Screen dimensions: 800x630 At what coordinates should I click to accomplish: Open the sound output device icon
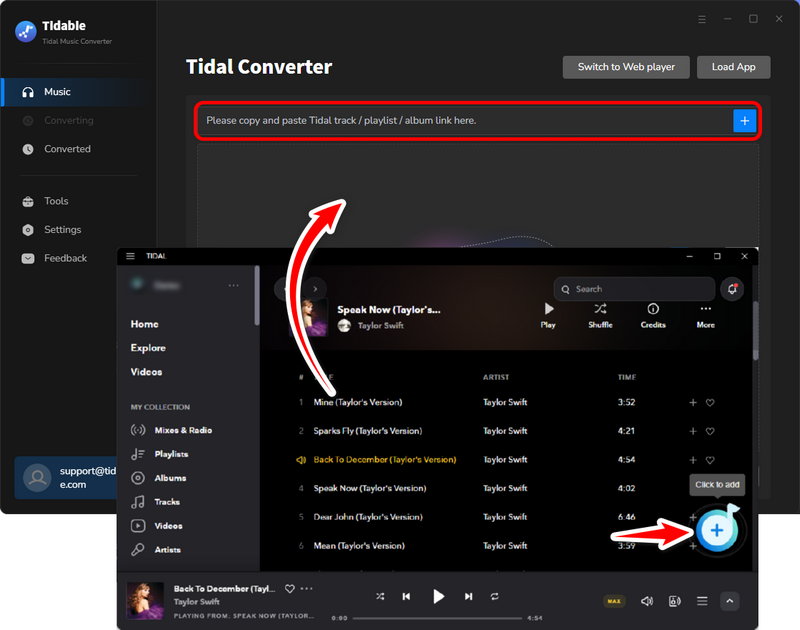click(x=674, y=601)
